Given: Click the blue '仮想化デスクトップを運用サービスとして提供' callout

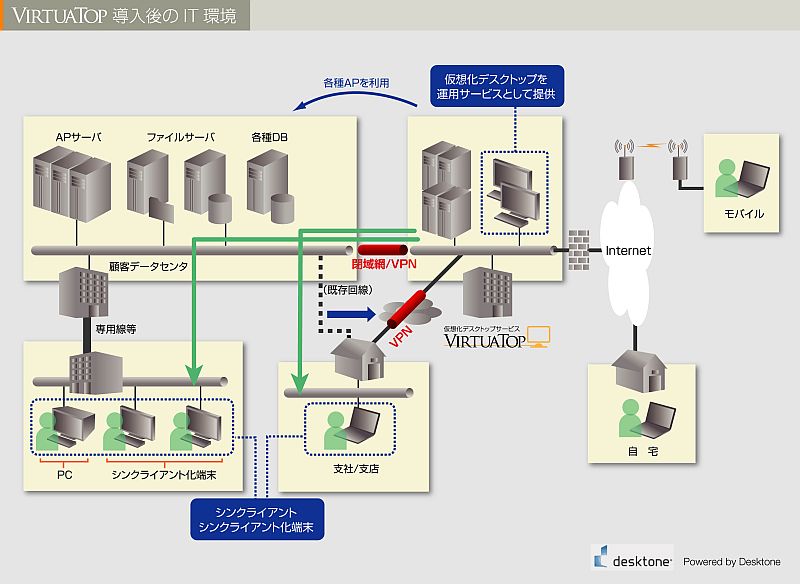Looking at the screenshot, I should (497, 86).
